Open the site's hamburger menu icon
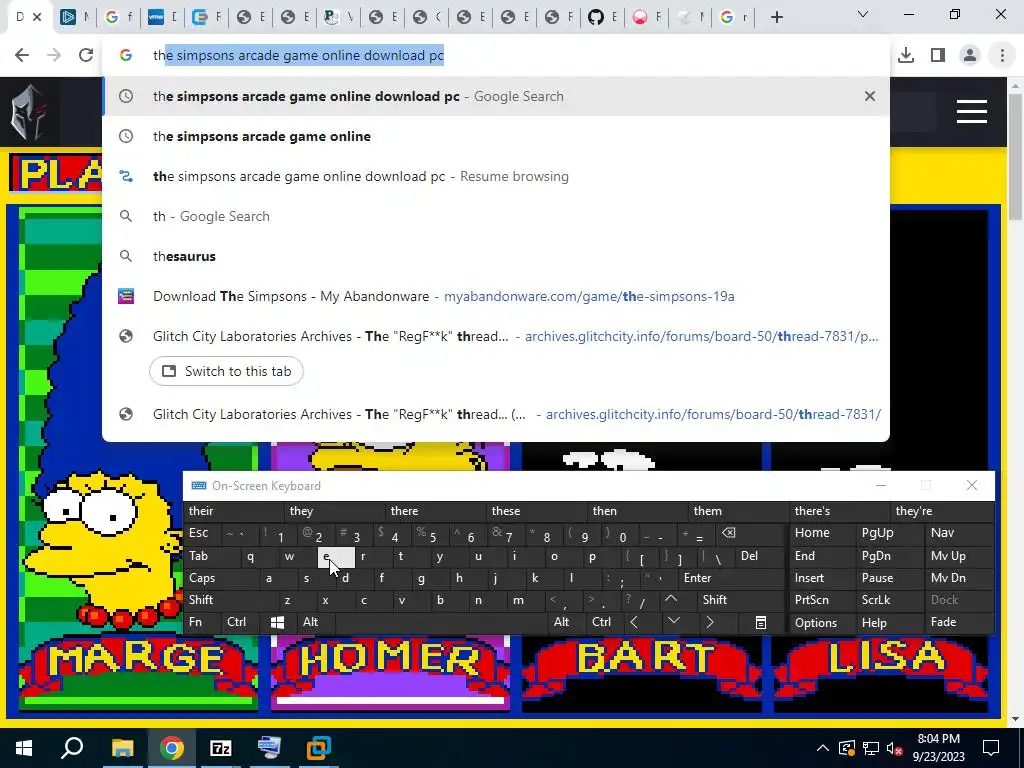This screenshot has width=1024, height=768. (x=971, y=112)
